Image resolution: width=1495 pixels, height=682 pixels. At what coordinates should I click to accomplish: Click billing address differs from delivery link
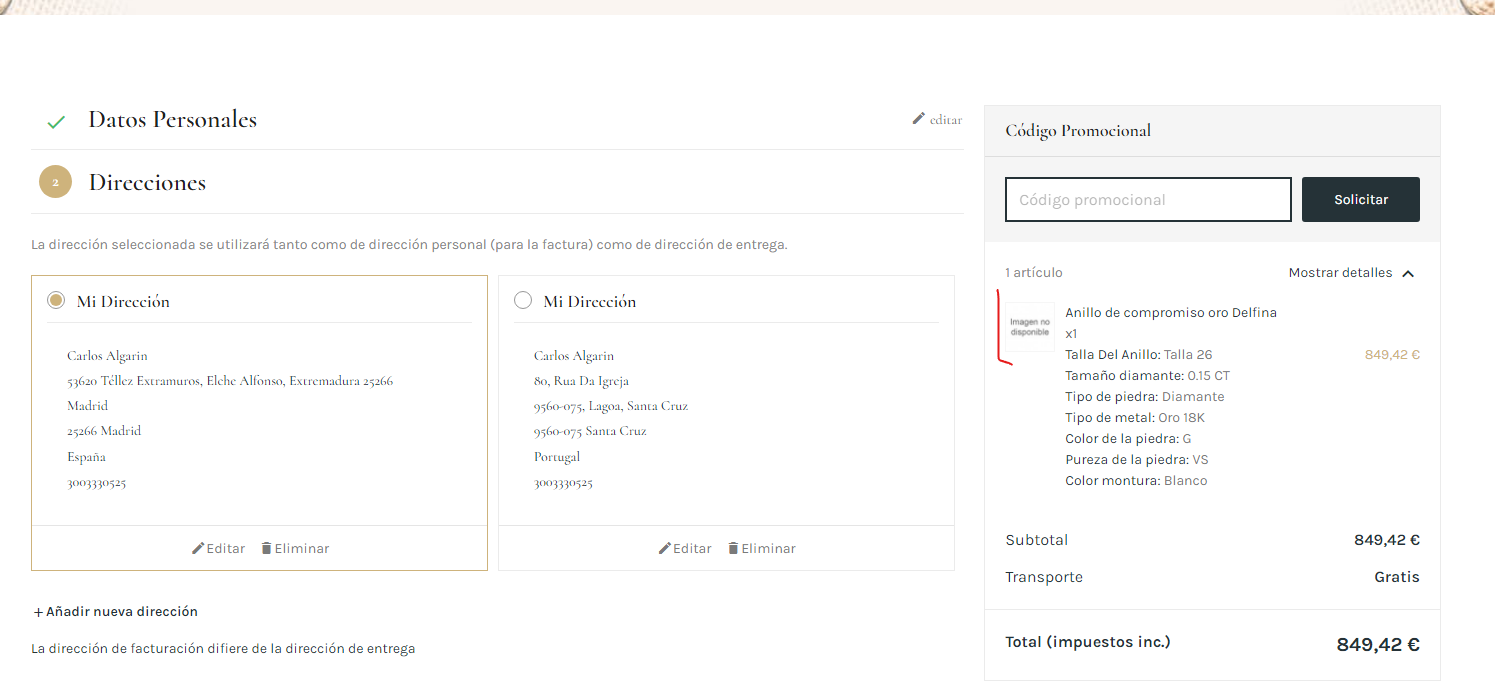223,649
